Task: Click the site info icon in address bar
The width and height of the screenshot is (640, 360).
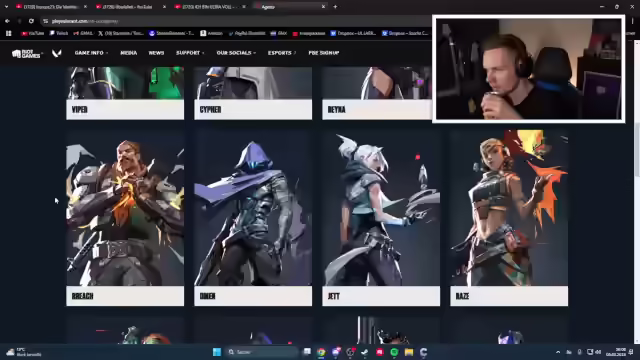Action: click(x=46, y=21)
